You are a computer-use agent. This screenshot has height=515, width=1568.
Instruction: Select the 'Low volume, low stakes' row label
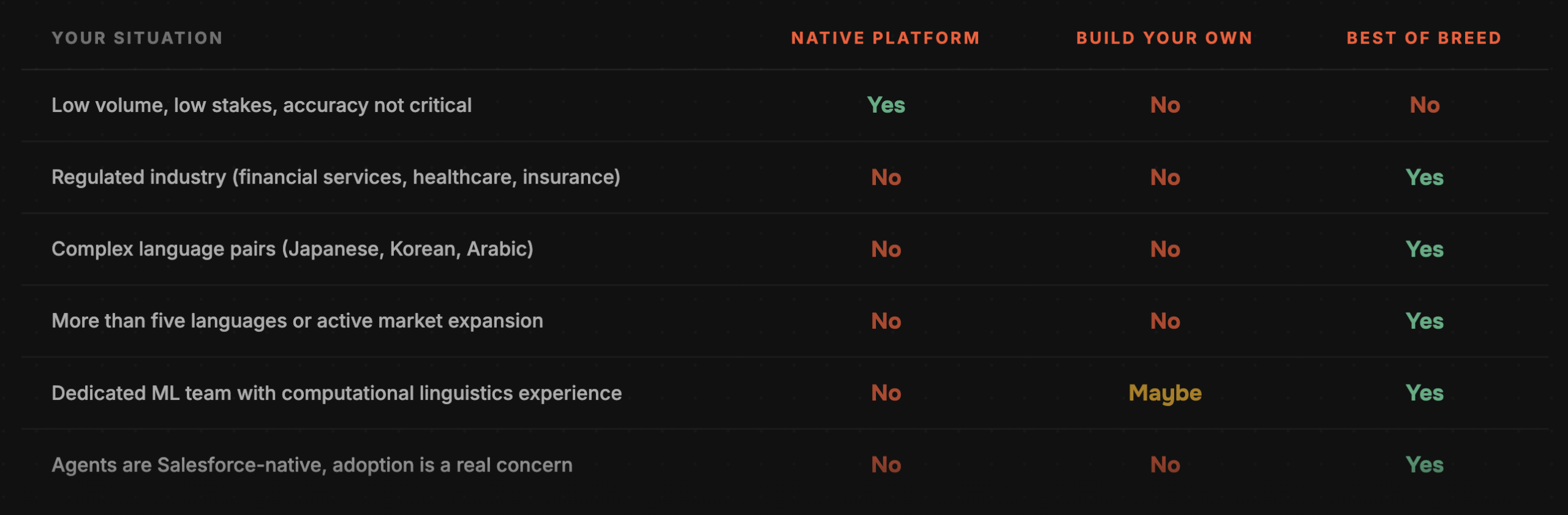[262, 105]
